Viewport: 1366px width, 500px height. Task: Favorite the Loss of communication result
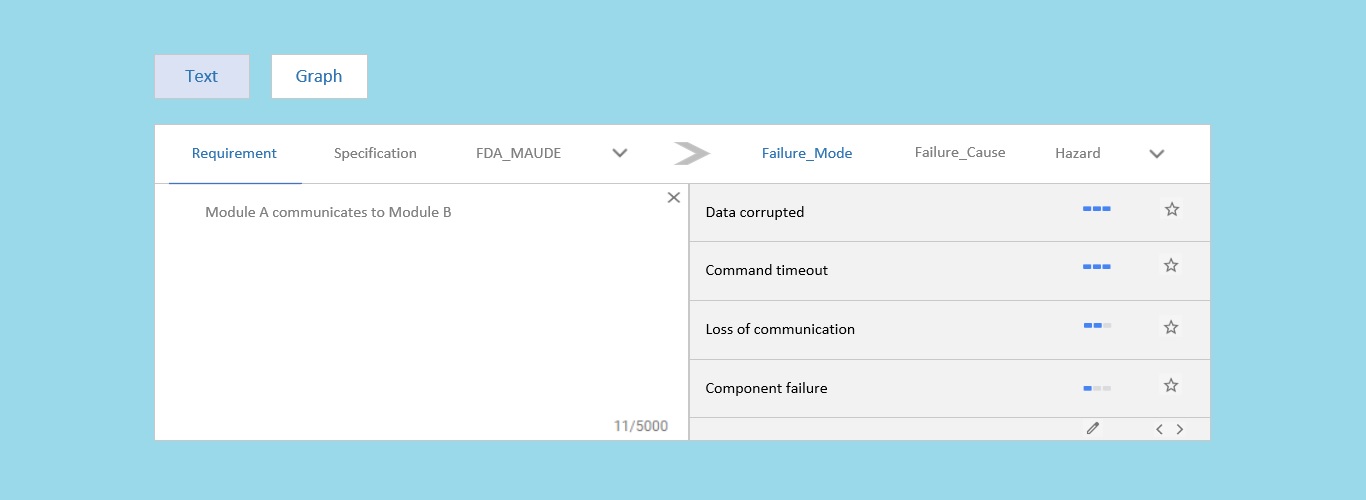1172,327
